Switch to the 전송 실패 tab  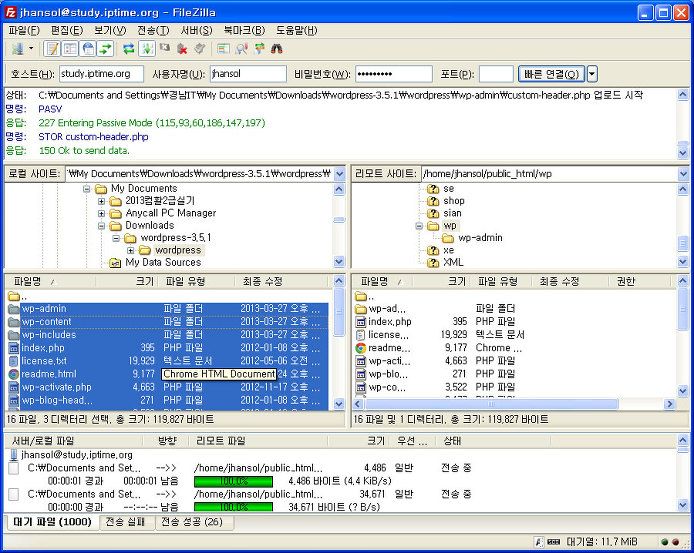[x=125, y=522]
